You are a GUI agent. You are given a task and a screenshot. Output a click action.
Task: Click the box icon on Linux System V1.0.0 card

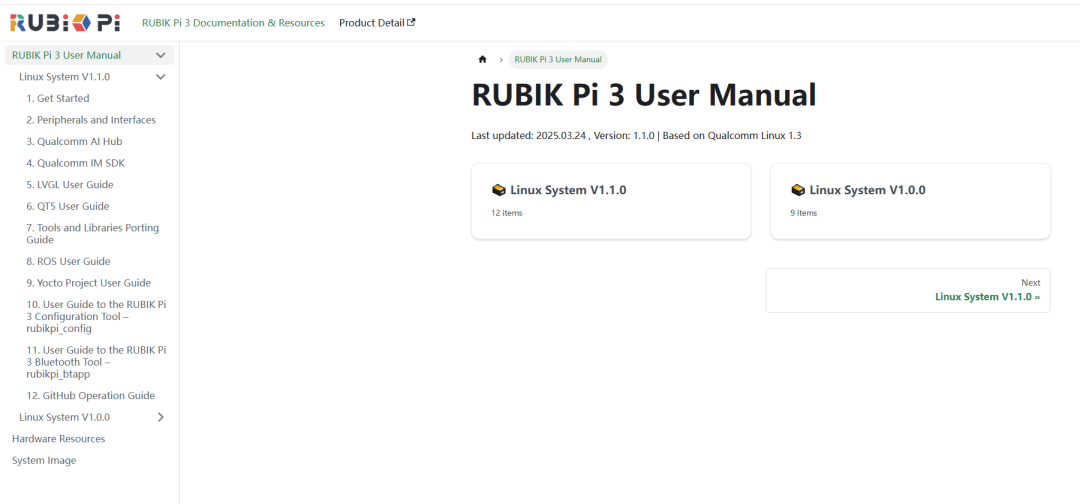[x=798, y=190]
